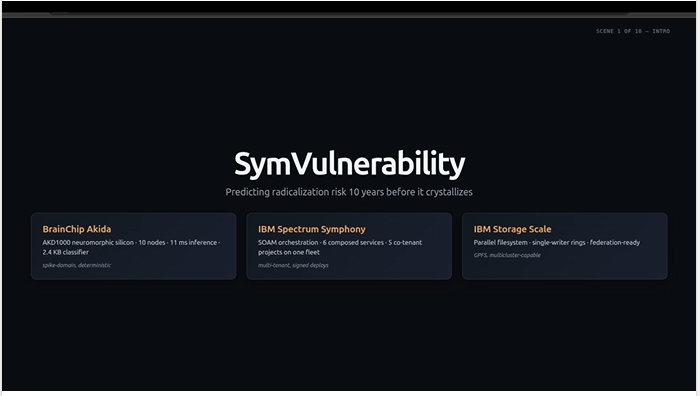Click the 'projects on one fleet' text line

click(x=289, y=252)
